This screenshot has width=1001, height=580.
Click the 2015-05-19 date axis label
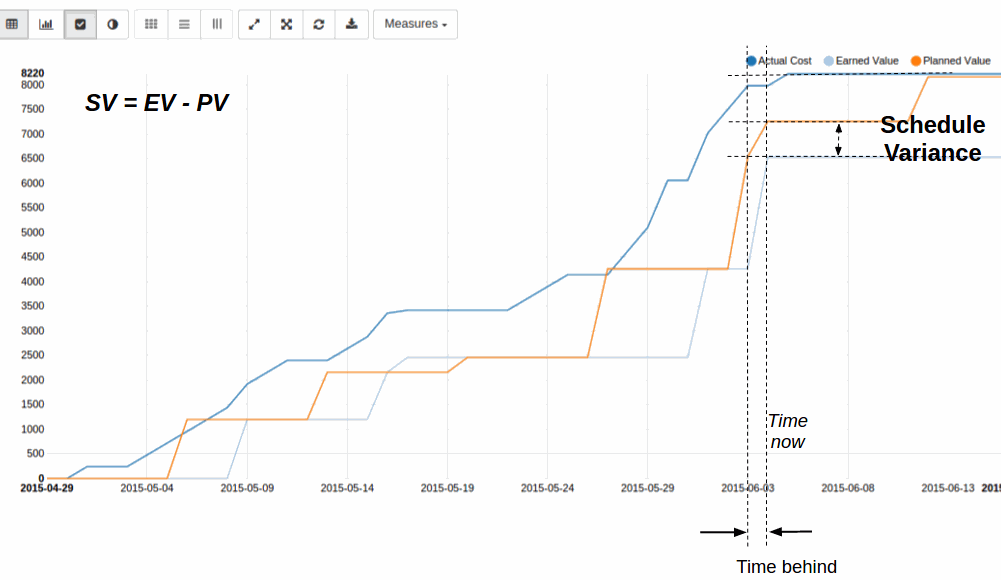point(447,488)
